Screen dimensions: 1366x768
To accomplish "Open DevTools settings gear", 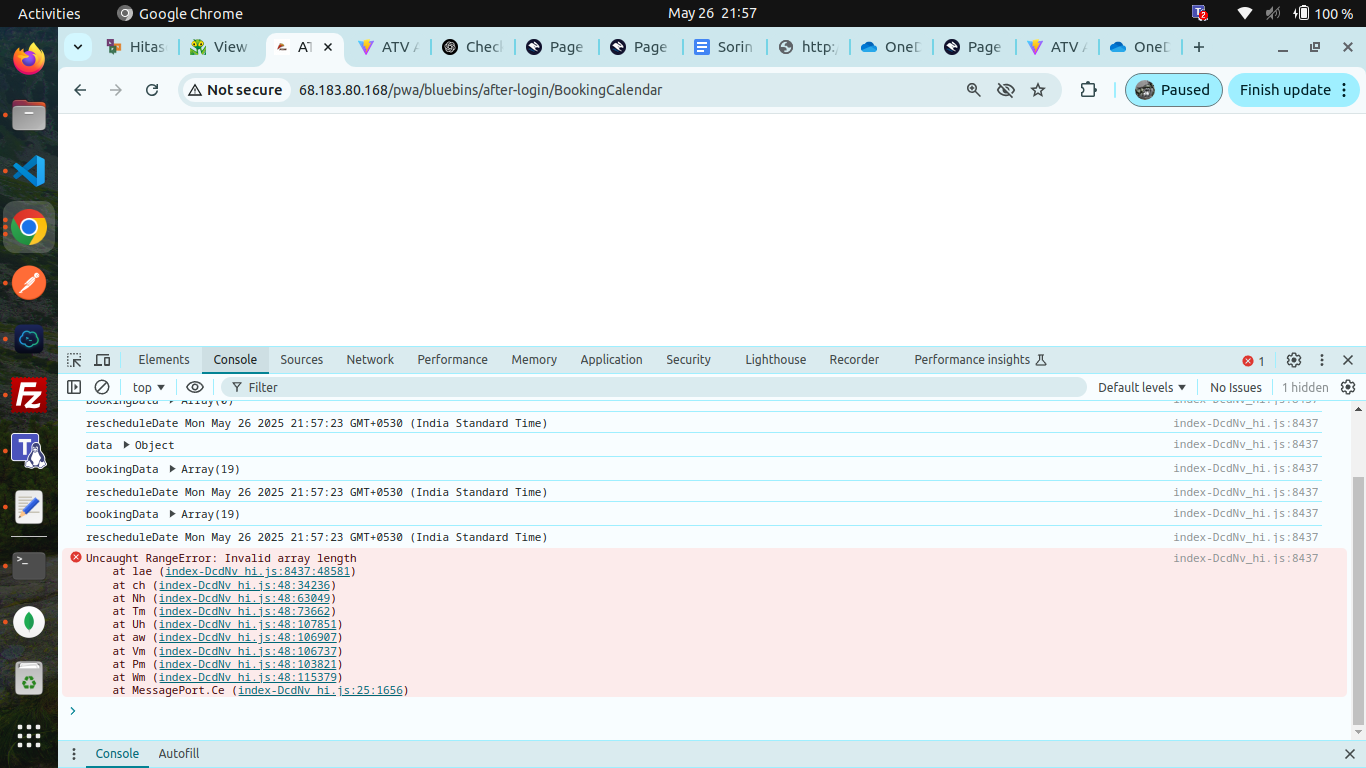I will point(1294,360).
